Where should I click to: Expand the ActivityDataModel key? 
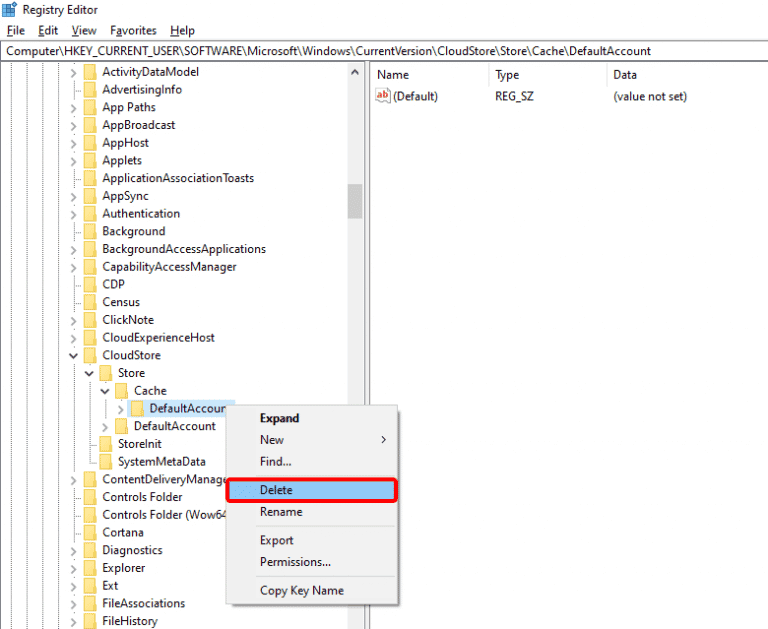click(x=73, y=73)
